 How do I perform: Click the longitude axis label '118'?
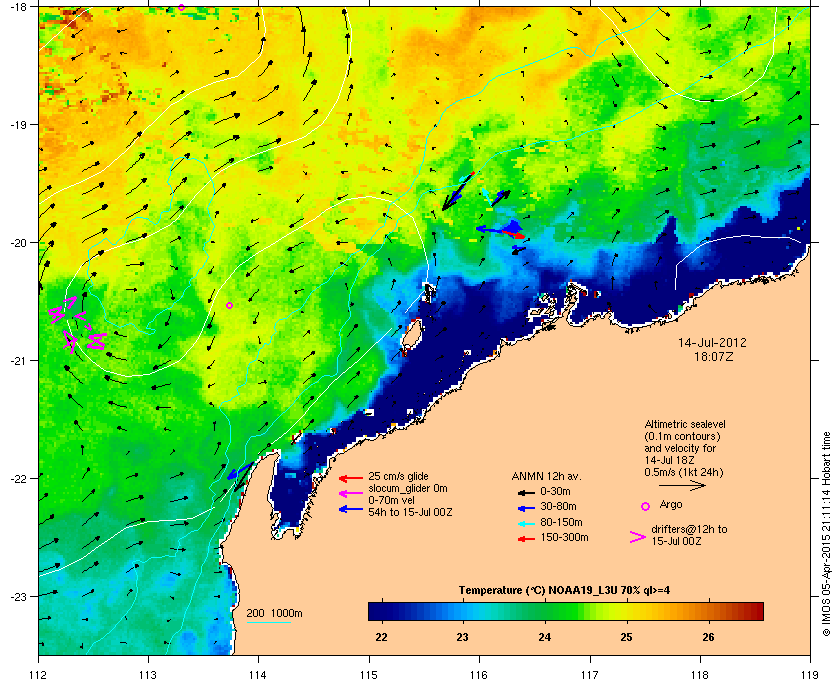click(x=700, y=674)
